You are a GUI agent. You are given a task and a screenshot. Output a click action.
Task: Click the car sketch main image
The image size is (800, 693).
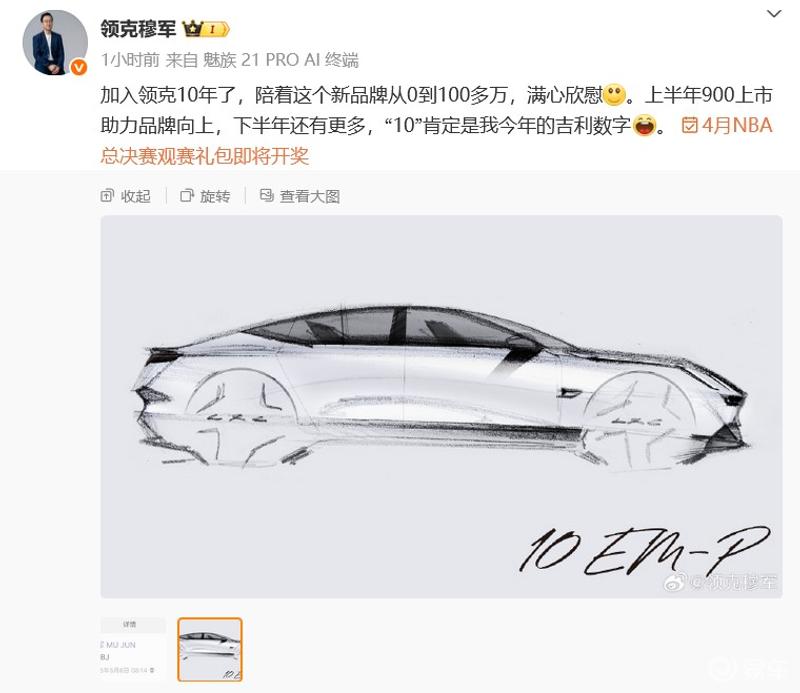pos(441,407)
